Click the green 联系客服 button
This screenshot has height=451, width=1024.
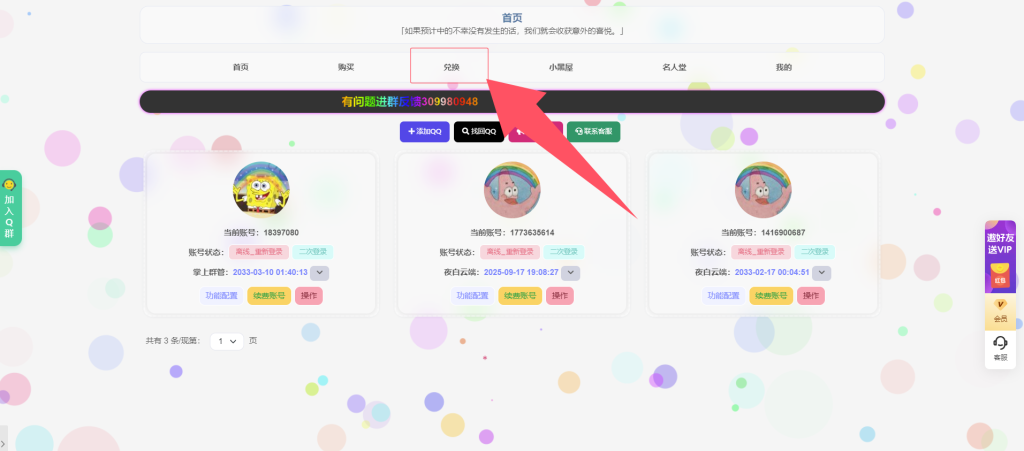pyautogui.click(x=593, y=132)
